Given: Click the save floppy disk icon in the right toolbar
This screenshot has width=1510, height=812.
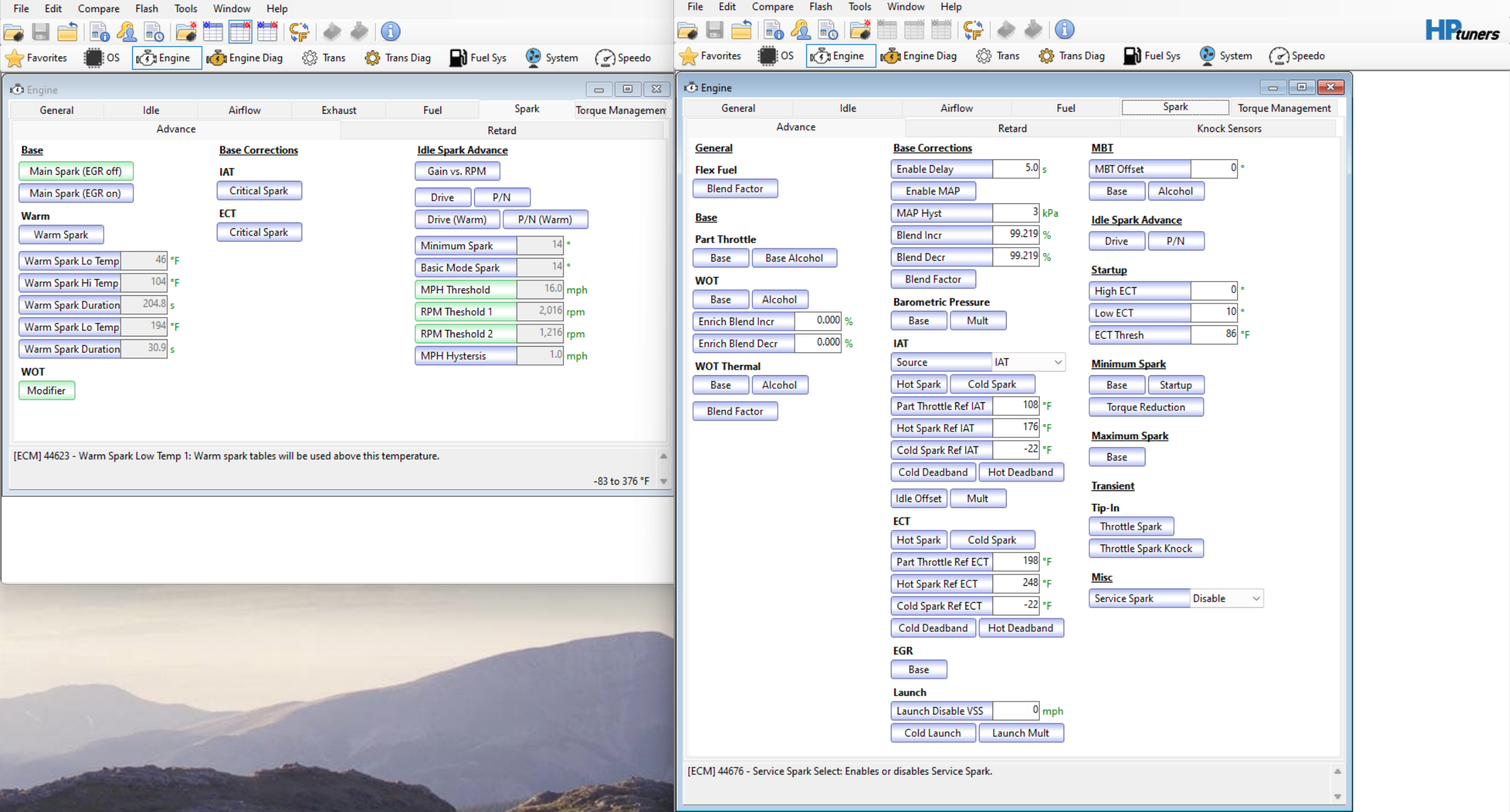Looking at the screenshot, I should pyautogui.click(x=714, y=30).
